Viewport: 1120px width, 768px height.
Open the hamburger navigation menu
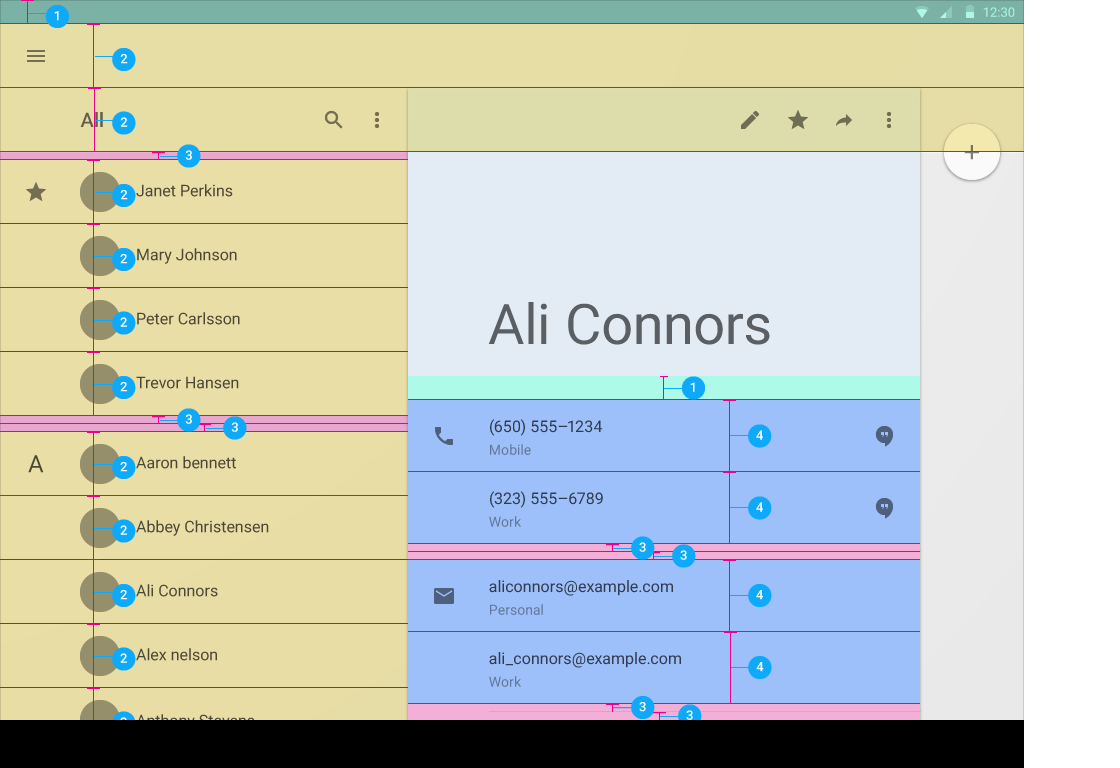click(36, 56)
